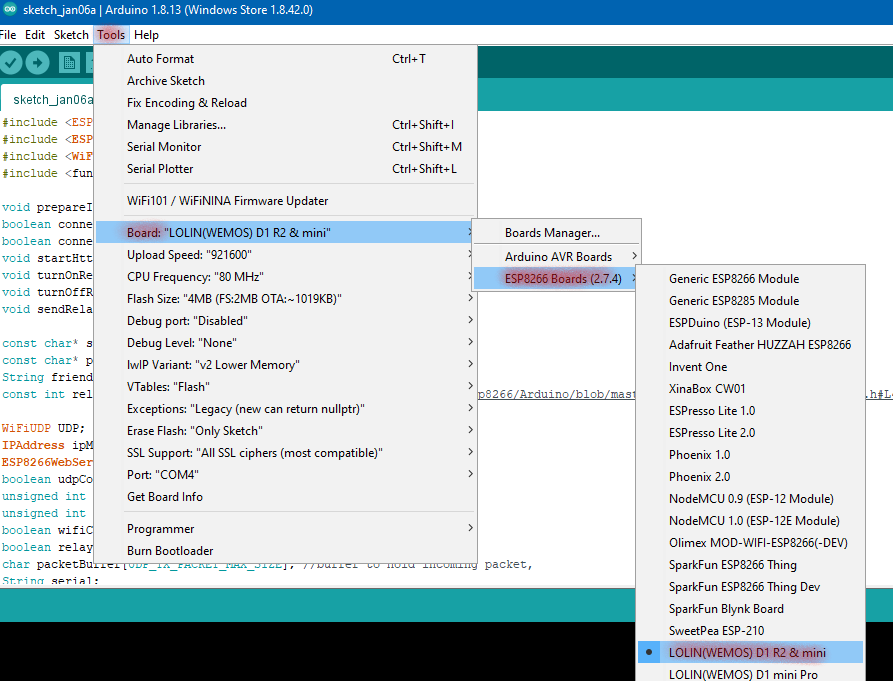Close the open Tools menu

pyautogui.click(x=111, y=35)
